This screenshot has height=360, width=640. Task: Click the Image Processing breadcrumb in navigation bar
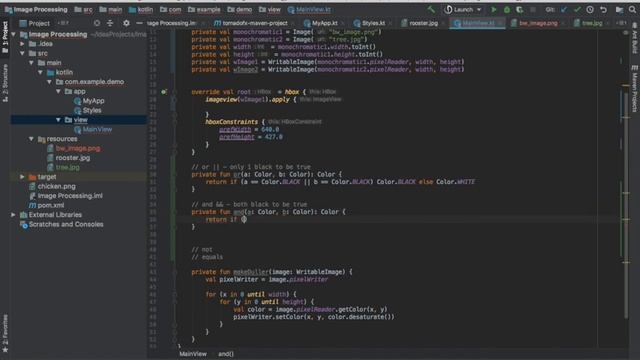pyautogui.click(x=36, y=9)
